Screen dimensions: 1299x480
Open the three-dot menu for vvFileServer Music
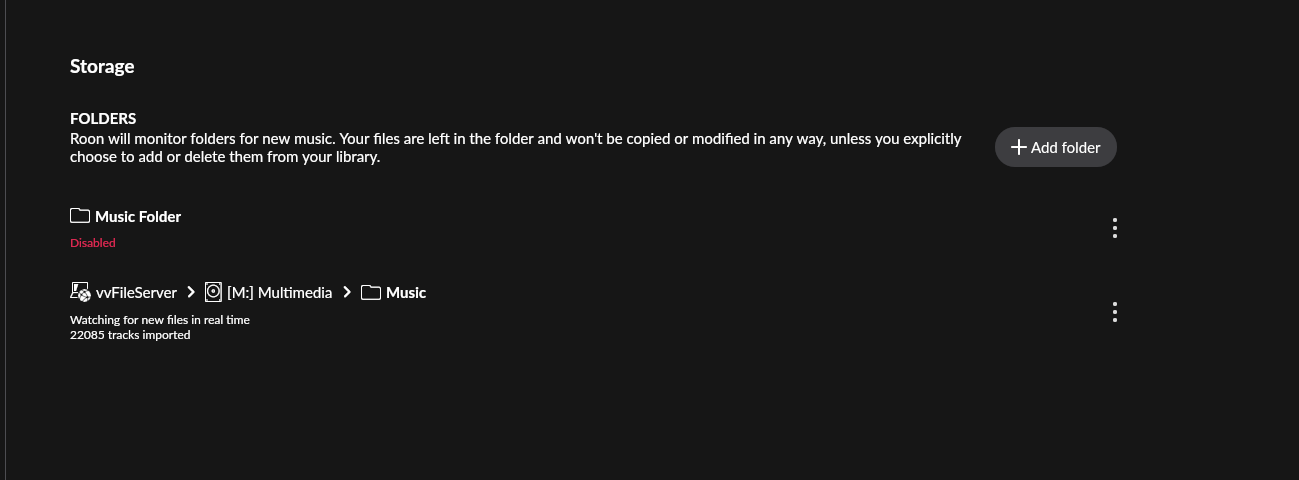[1115, 312]
